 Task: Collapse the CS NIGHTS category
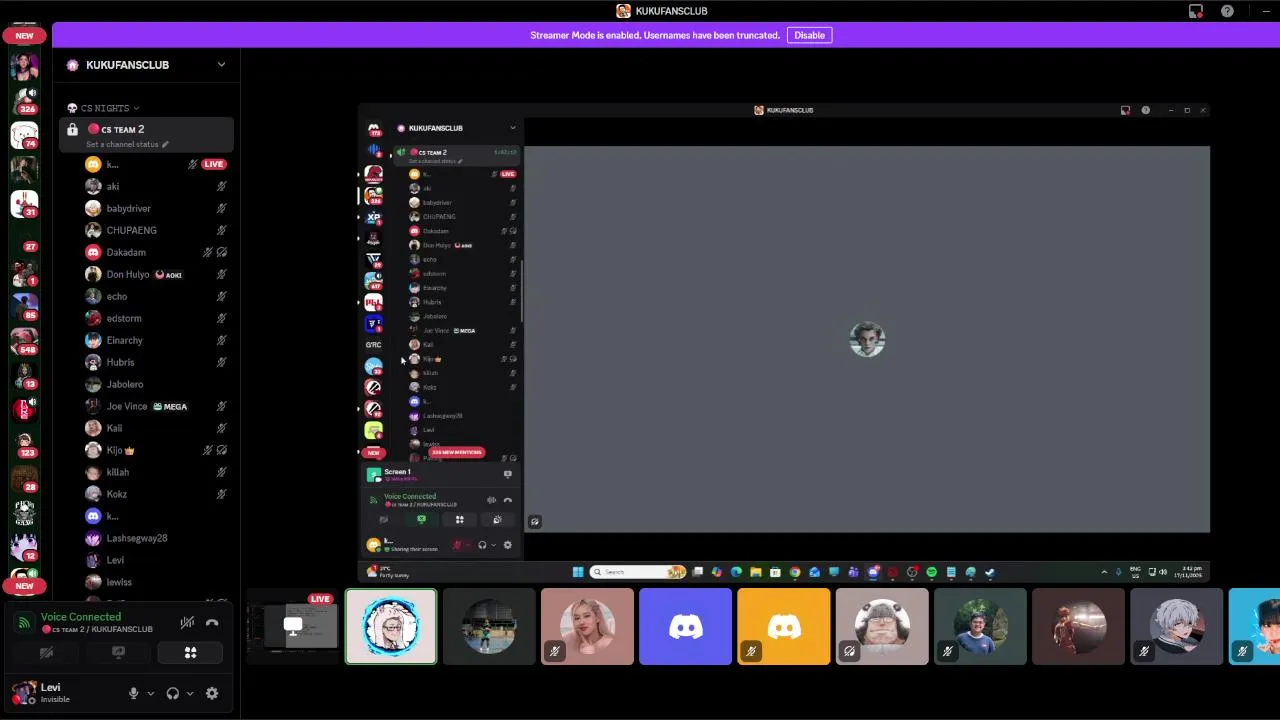[105, 108]
